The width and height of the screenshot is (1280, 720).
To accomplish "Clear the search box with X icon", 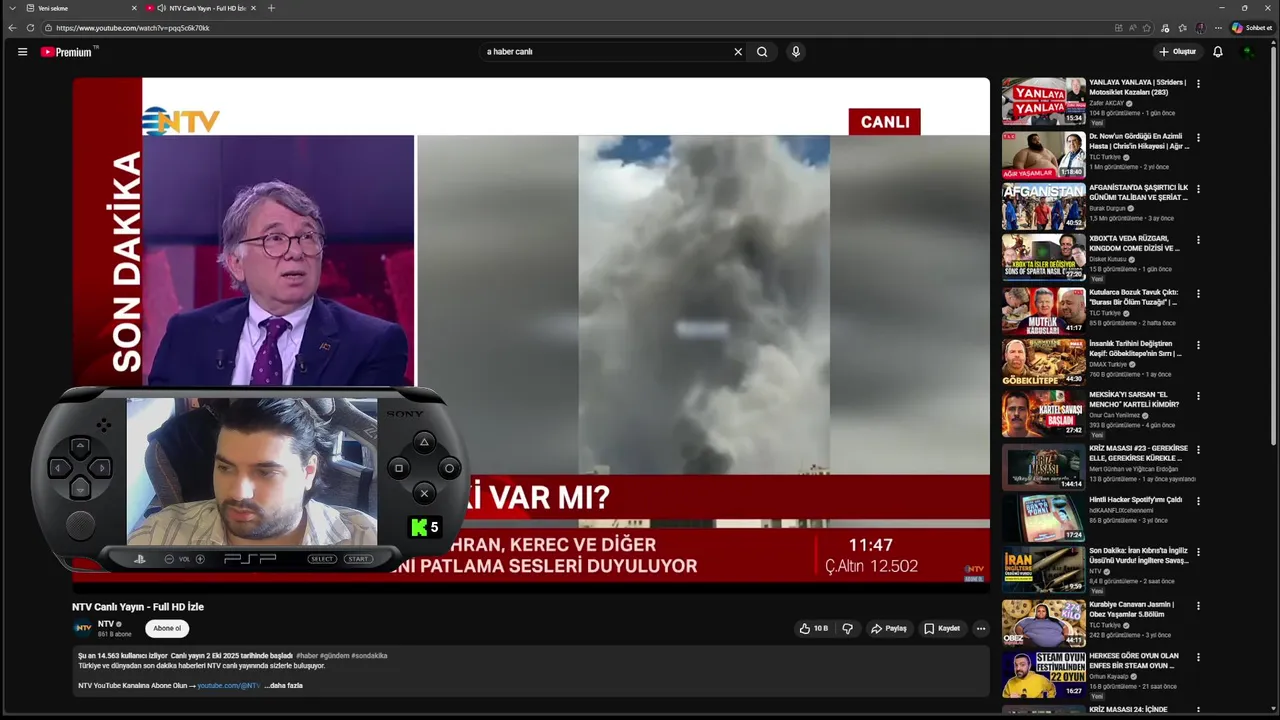I will pos(738,52).
